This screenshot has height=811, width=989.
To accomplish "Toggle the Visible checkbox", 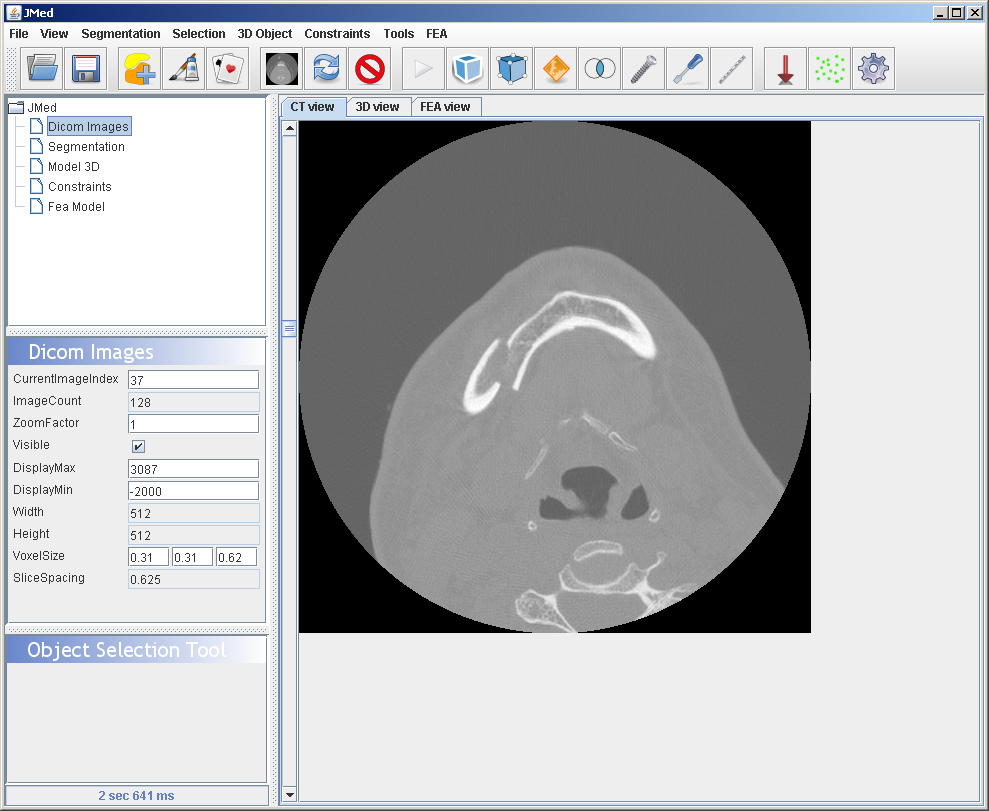I will pos(138,446).
